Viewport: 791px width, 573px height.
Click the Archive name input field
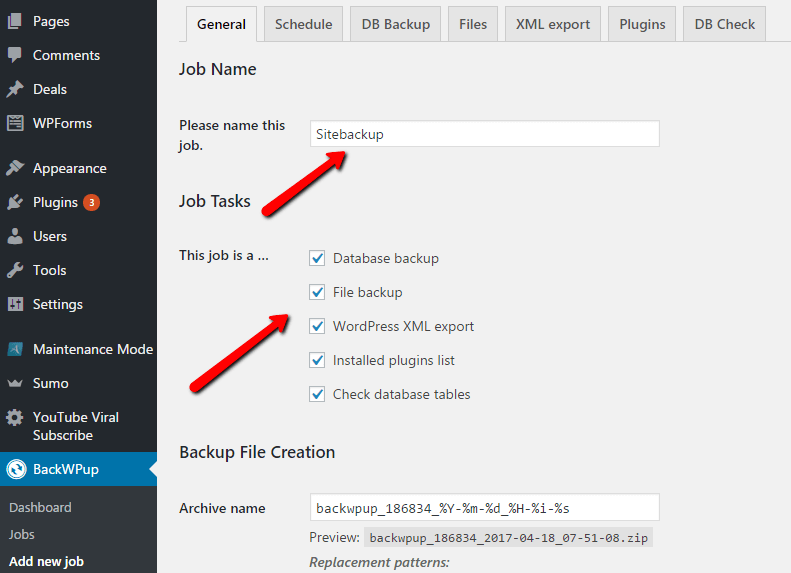click(x=485, y=507)
